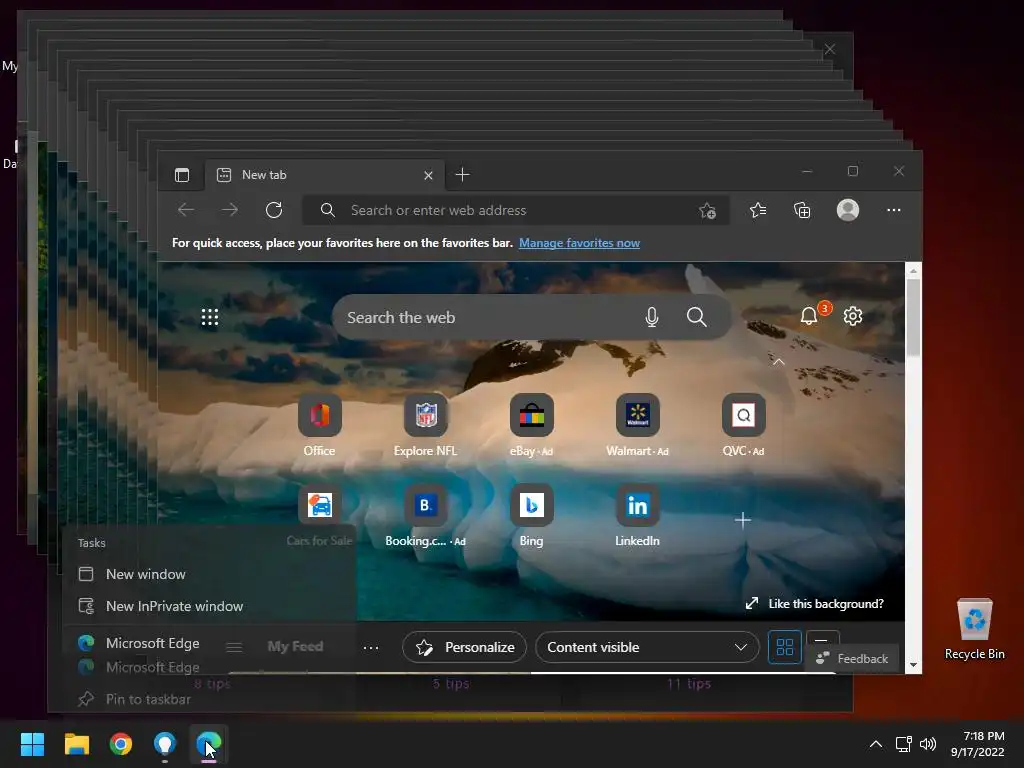Open a new tab with plus button
1024x768 pixels.
click(462, 174)
